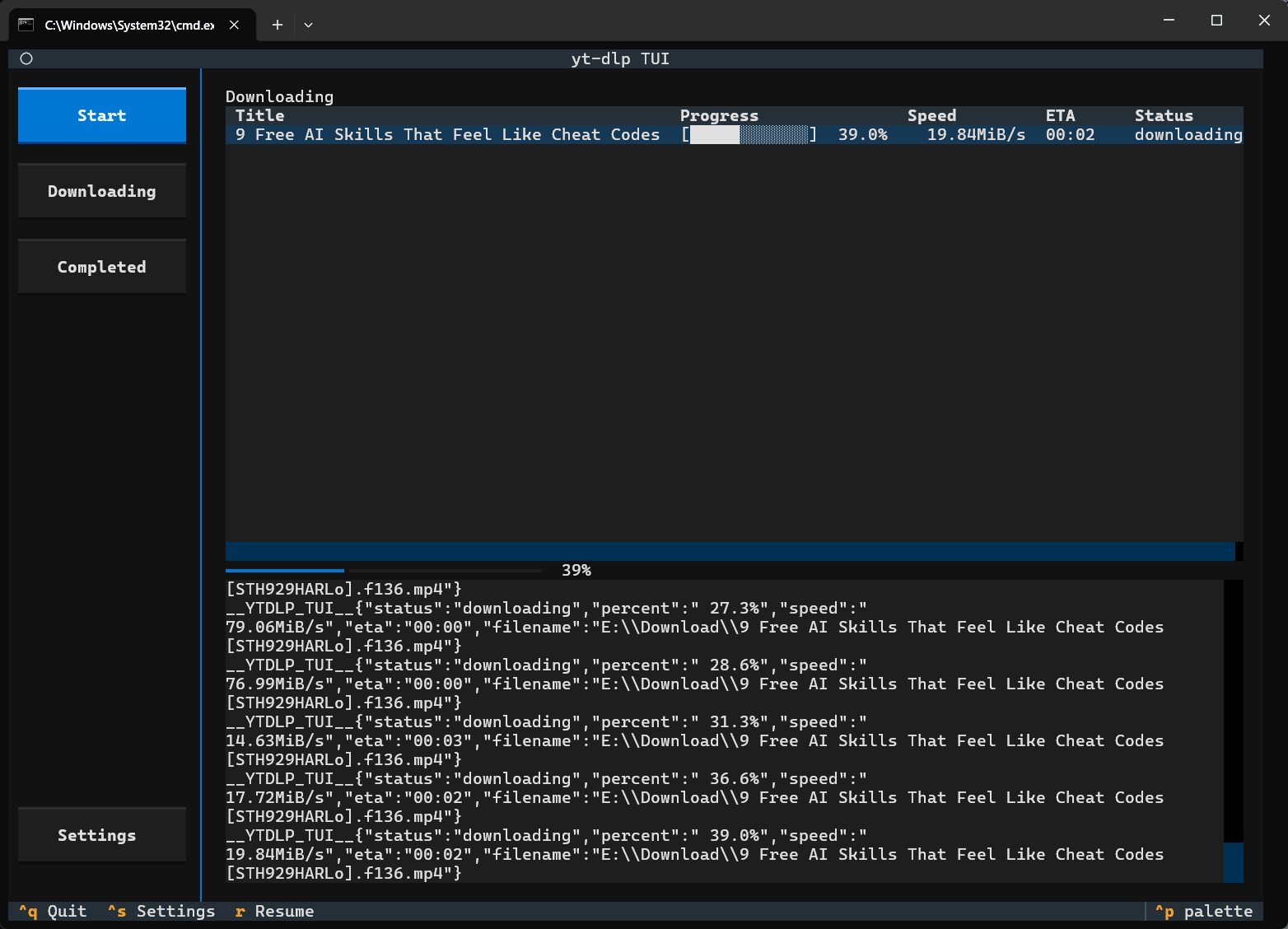
Task: Click the log panel's vertical scrollbar thumb
Action: tap(1234, 862)
